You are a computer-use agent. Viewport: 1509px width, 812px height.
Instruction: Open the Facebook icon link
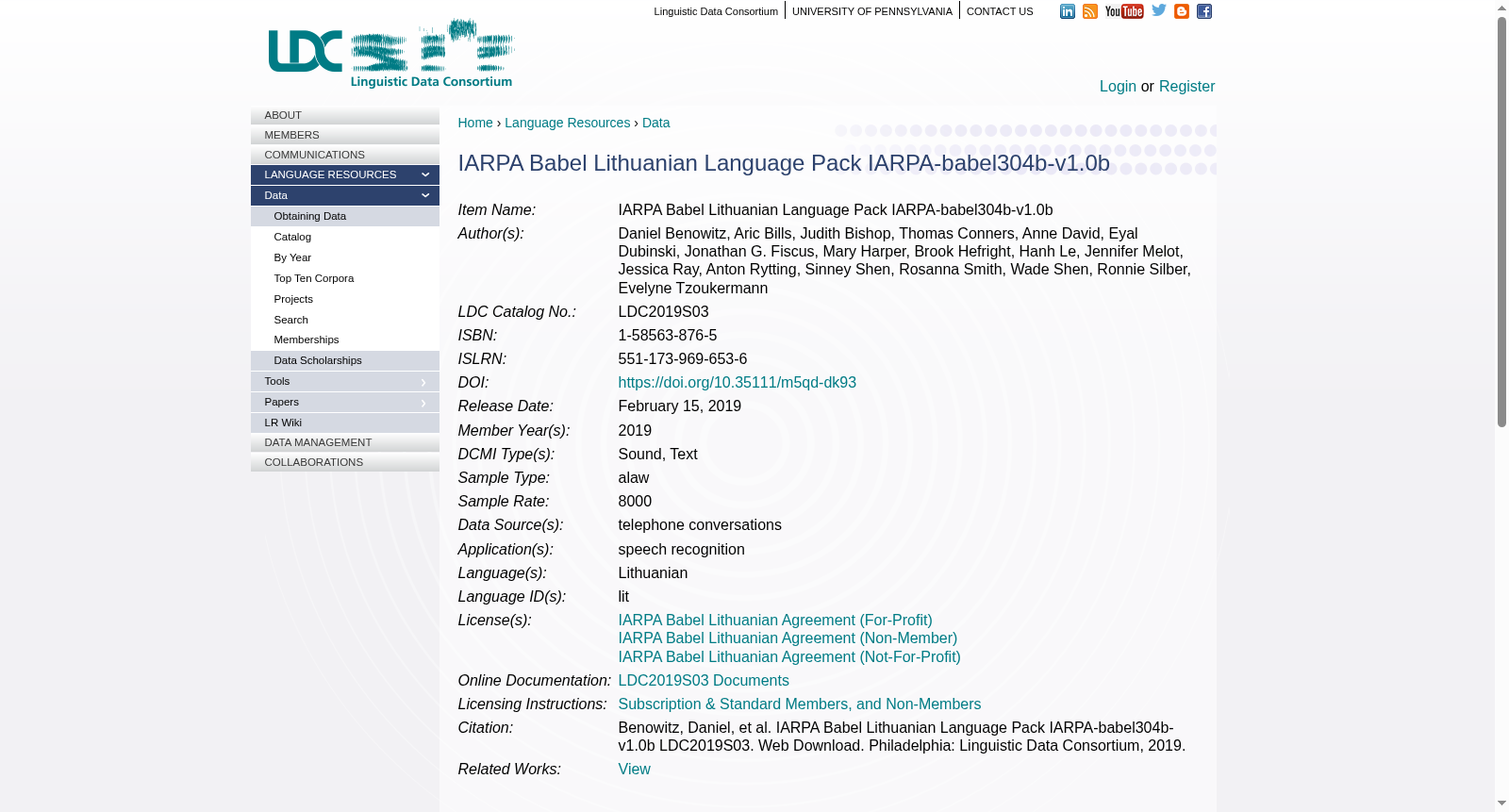1204,11
